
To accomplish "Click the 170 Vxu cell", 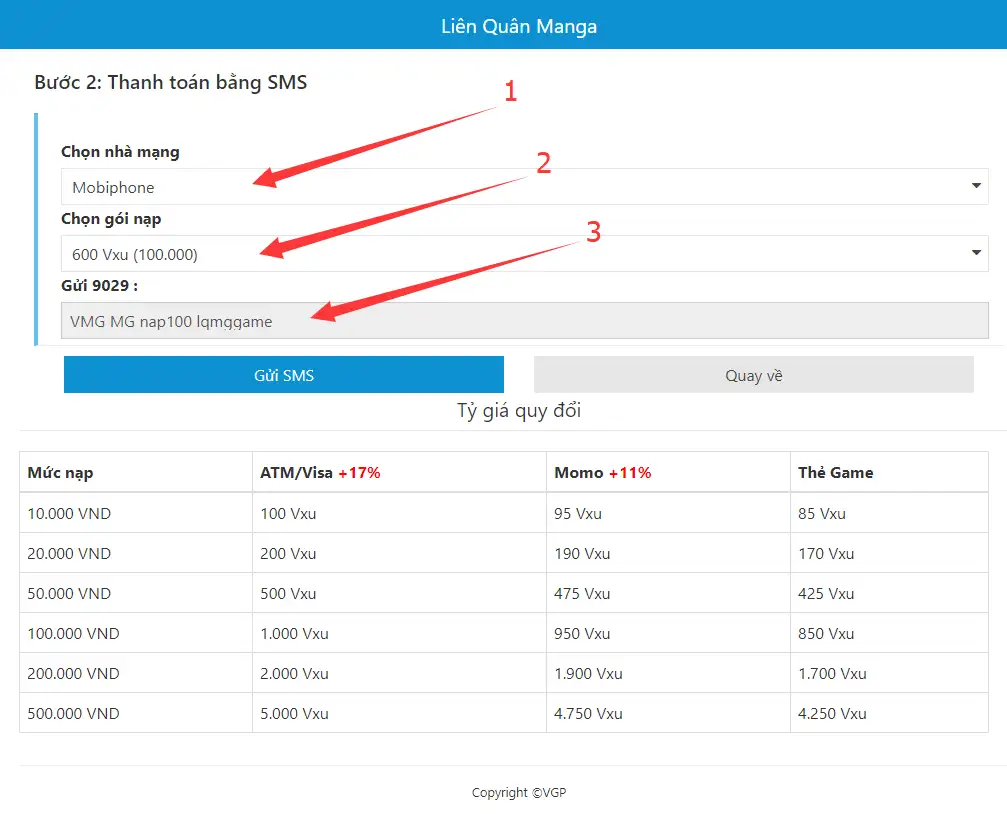I will tap(889, 553).
